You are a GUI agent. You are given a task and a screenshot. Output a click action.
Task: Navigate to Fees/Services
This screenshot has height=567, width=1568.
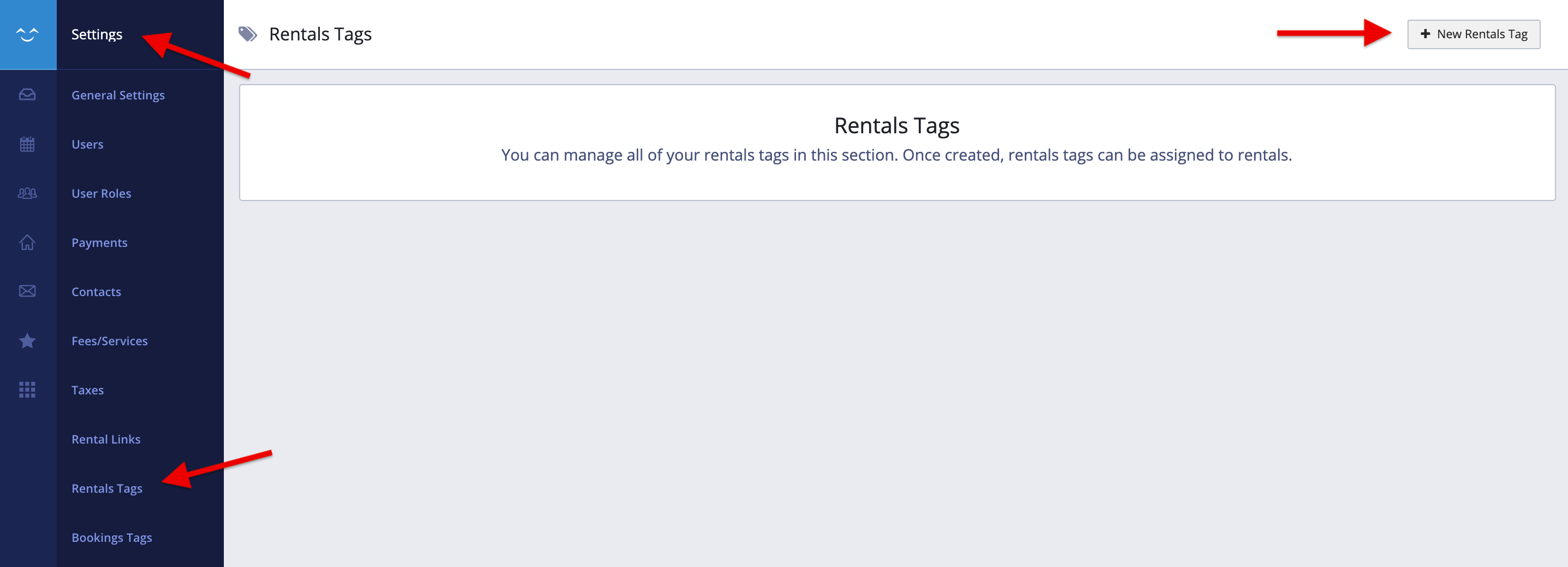pyautogui.click(x=110, y=341)
